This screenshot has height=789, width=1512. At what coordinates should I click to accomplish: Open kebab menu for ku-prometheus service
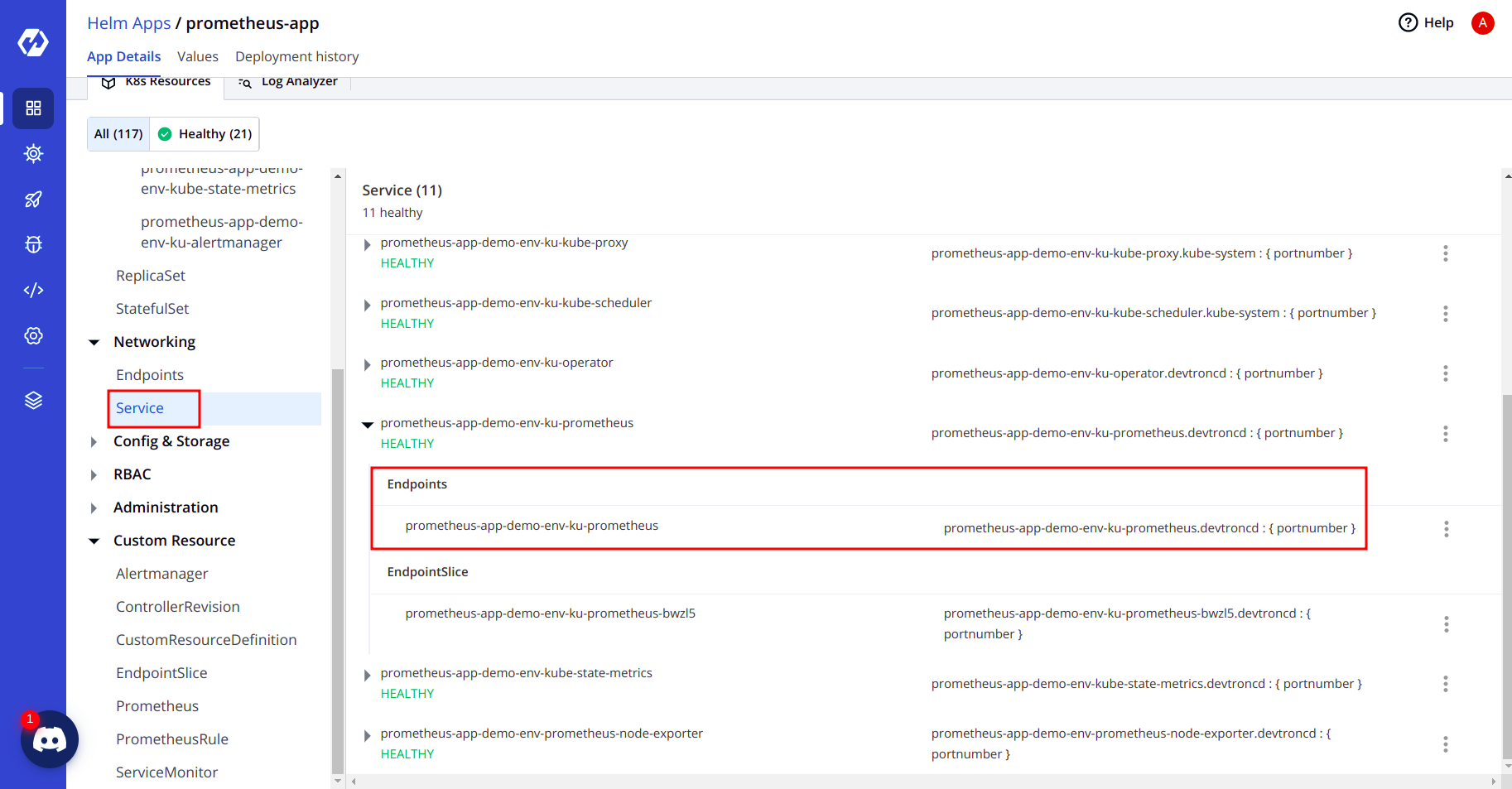coord(1446,434)
